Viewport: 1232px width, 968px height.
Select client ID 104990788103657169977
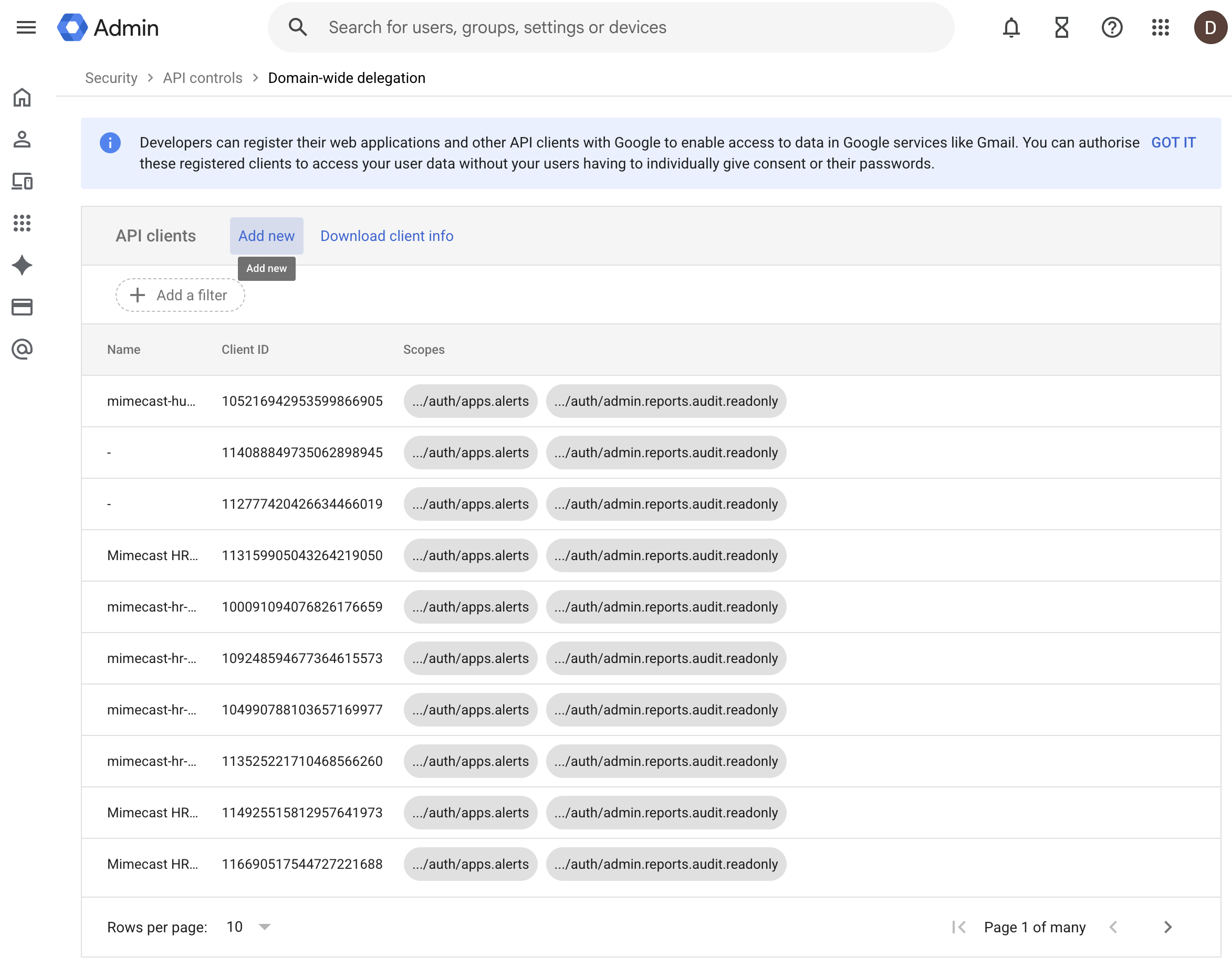click(x=302, y=710)
